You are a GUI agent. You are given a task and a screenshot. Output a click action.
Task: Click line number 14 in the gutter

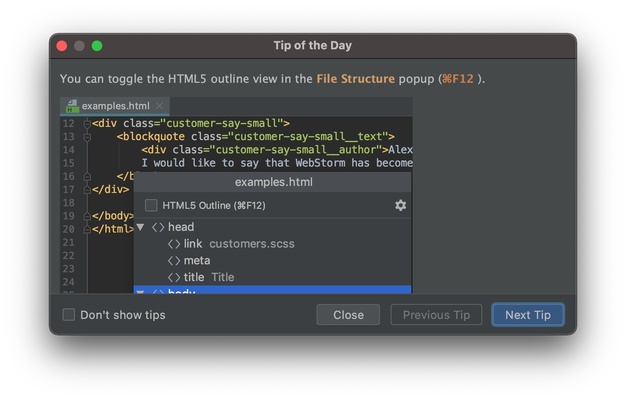click(68, 150)
